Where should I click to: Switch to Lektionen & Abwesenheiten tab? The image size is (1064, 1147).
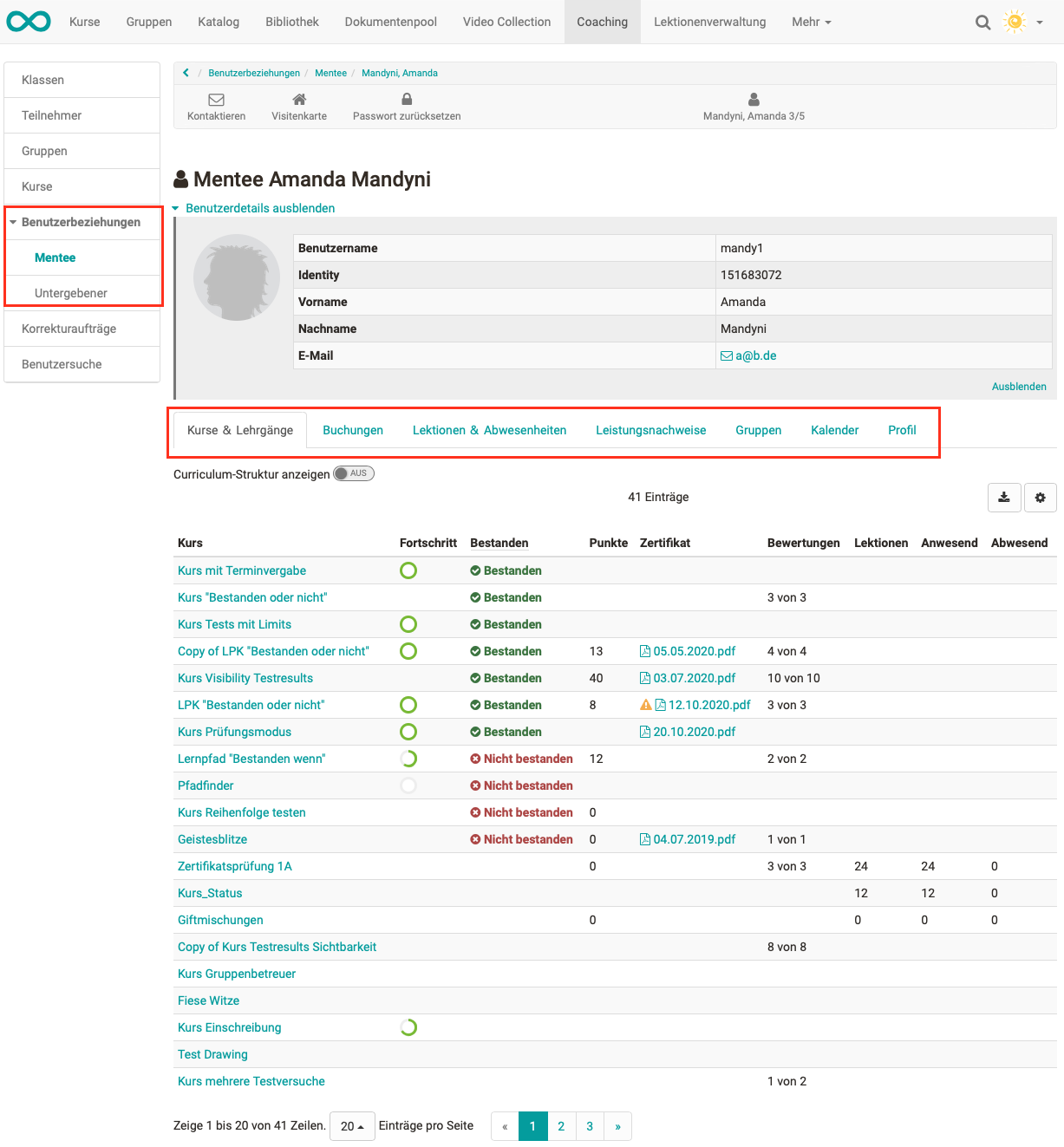point(489,430)
